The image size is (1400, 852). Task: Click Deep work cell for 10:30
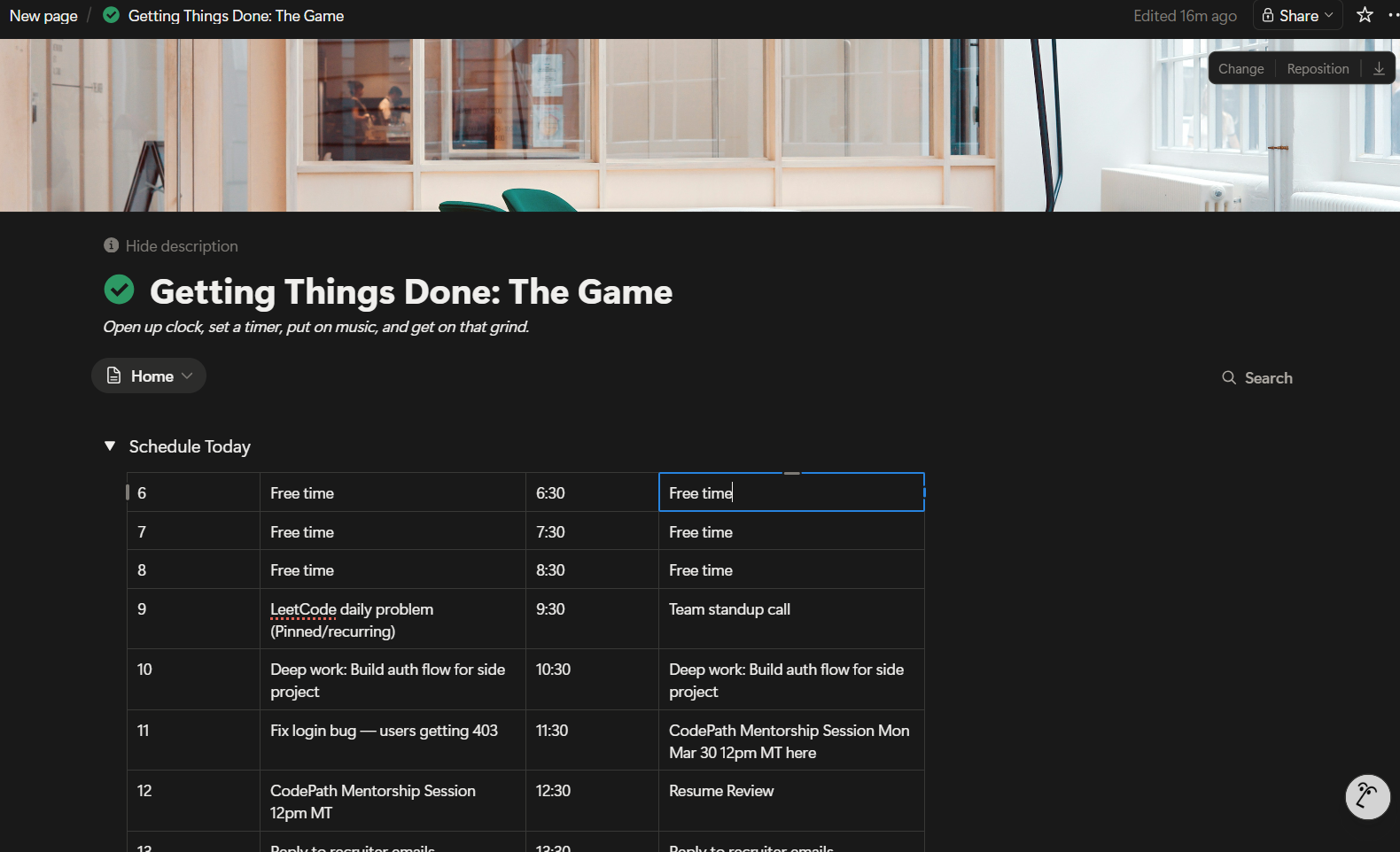791,679
